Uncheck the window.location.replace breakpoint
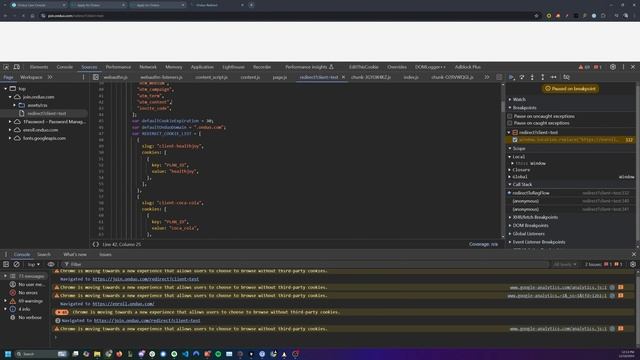The width and height of the screenshot is (640, 360). pos(515,140)
